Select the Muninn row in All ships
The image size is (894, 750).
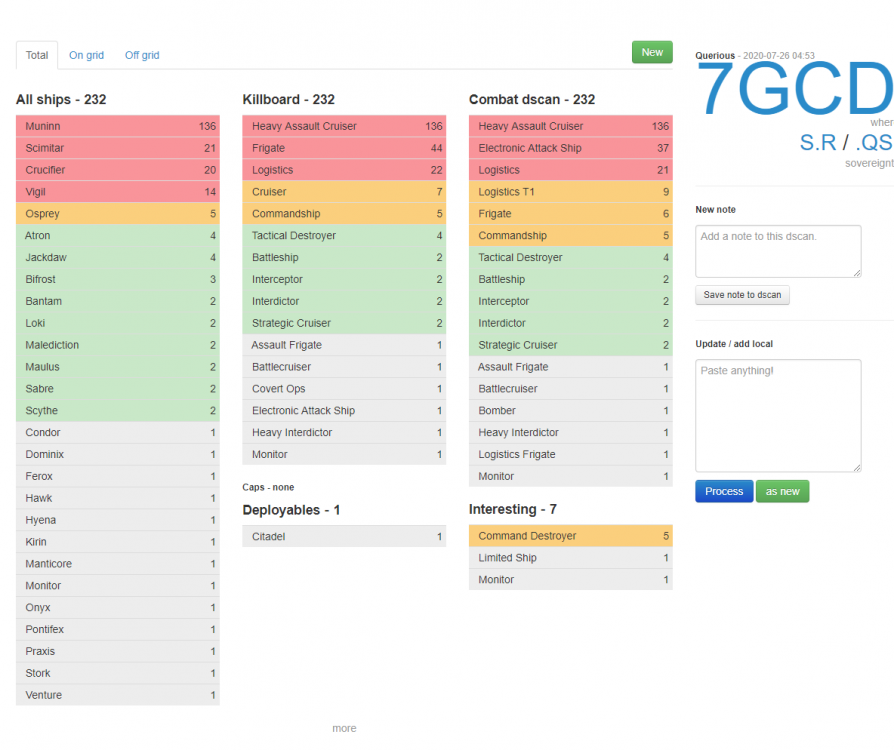[118, 126]
